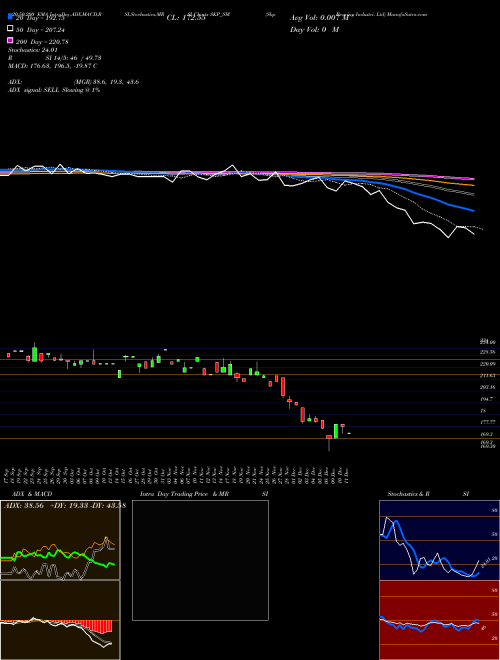The height and width of the screenshot is (660, 500).
Task: Open the MunafaSutra.com site label
Action: click(x=407, y=14)
